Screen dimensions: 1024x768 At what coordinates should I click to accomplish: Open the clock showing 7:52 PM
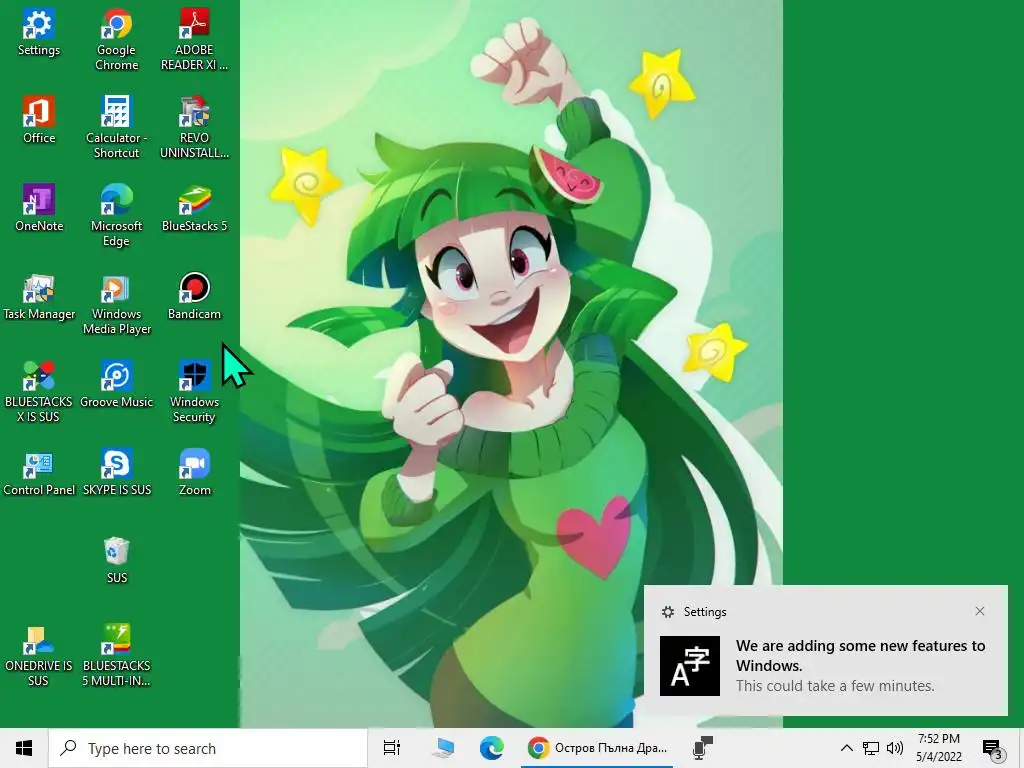(x=938, y=748)
